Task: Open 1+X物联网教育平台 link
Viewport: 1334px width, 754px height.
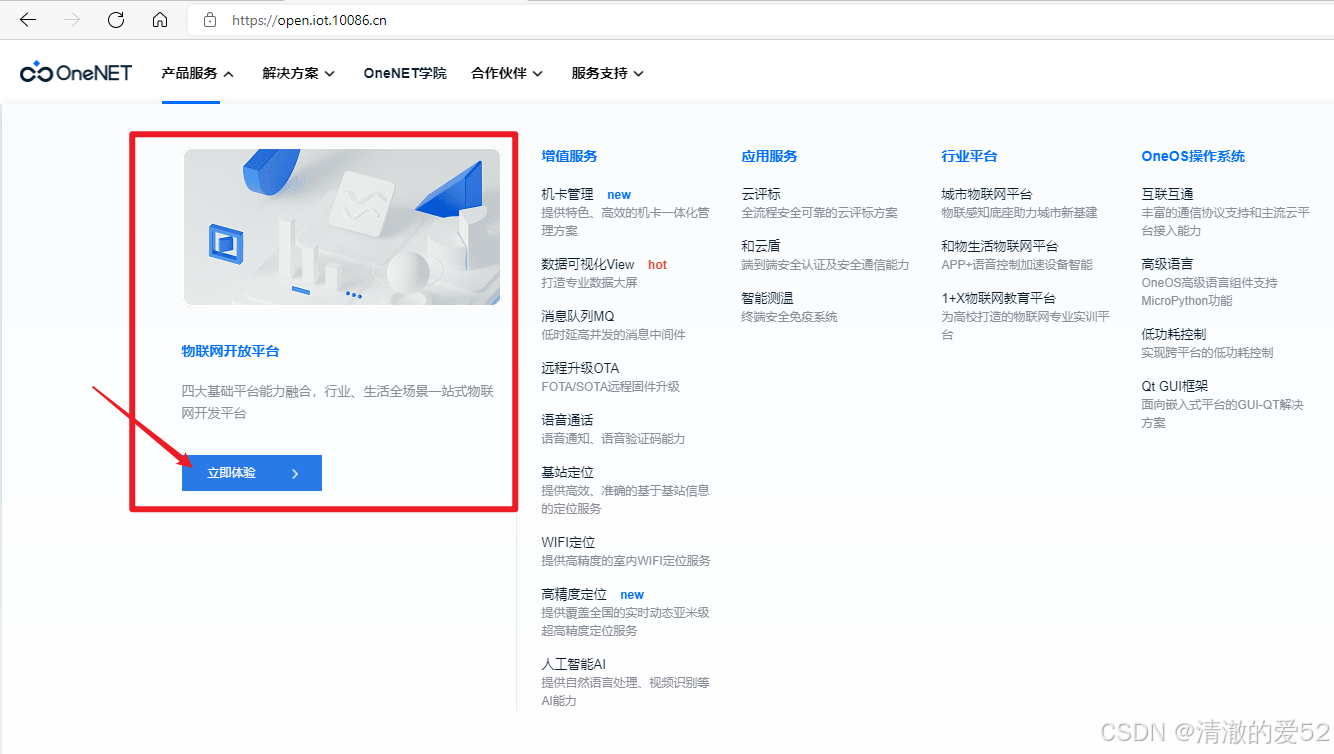Action: pyautogui.click(x=998, y=298)
